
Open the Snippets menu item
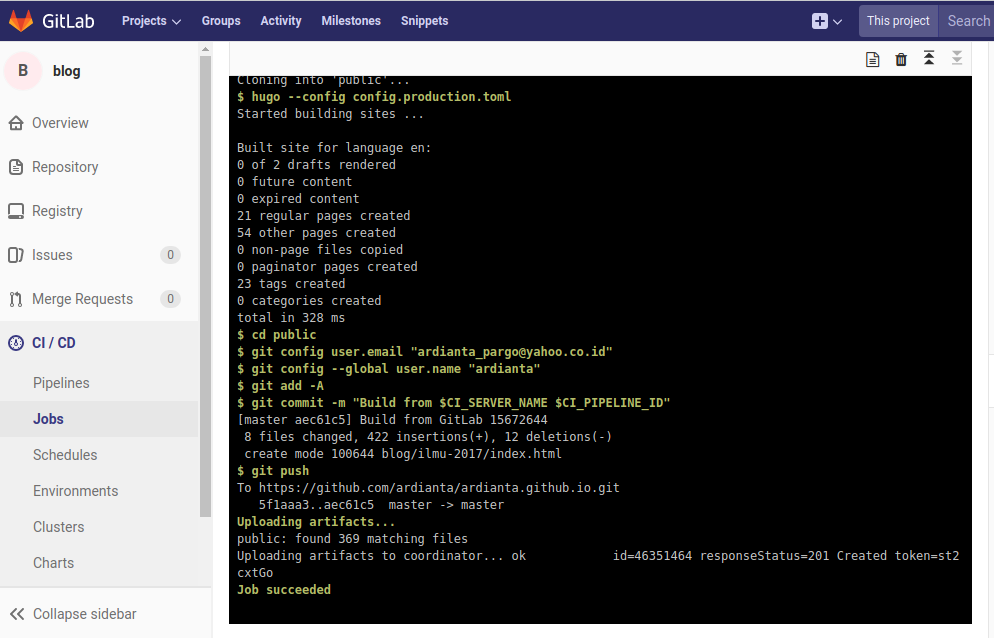coord(424,20)
